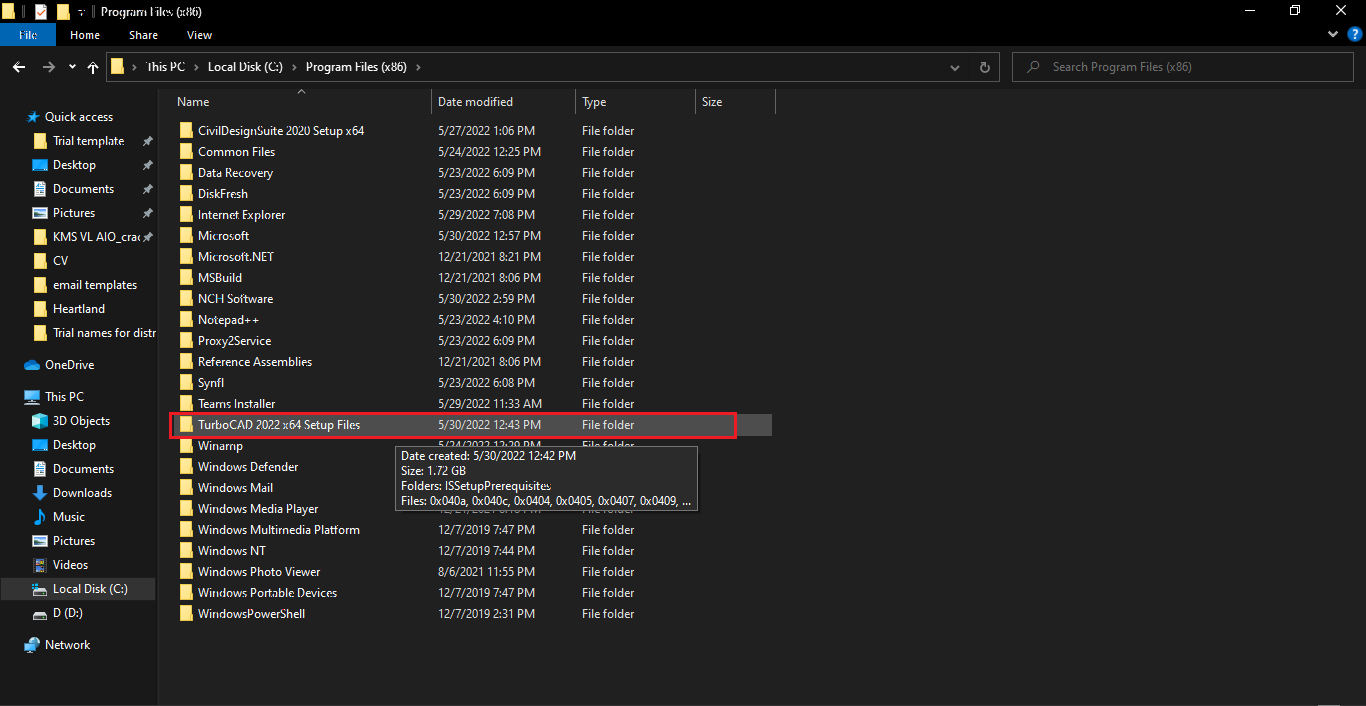Open the recent locations dropdown arrow

[x=72, y=67]
